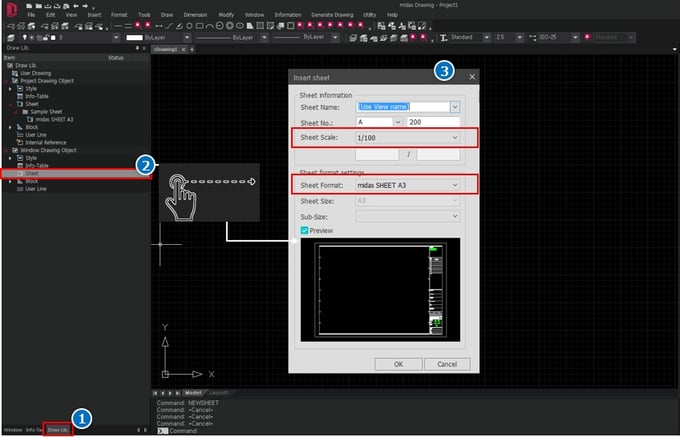Click the Cancel button in Insert sheet
680x437 pixels.
pyautogui.click(x=446, y=364)
